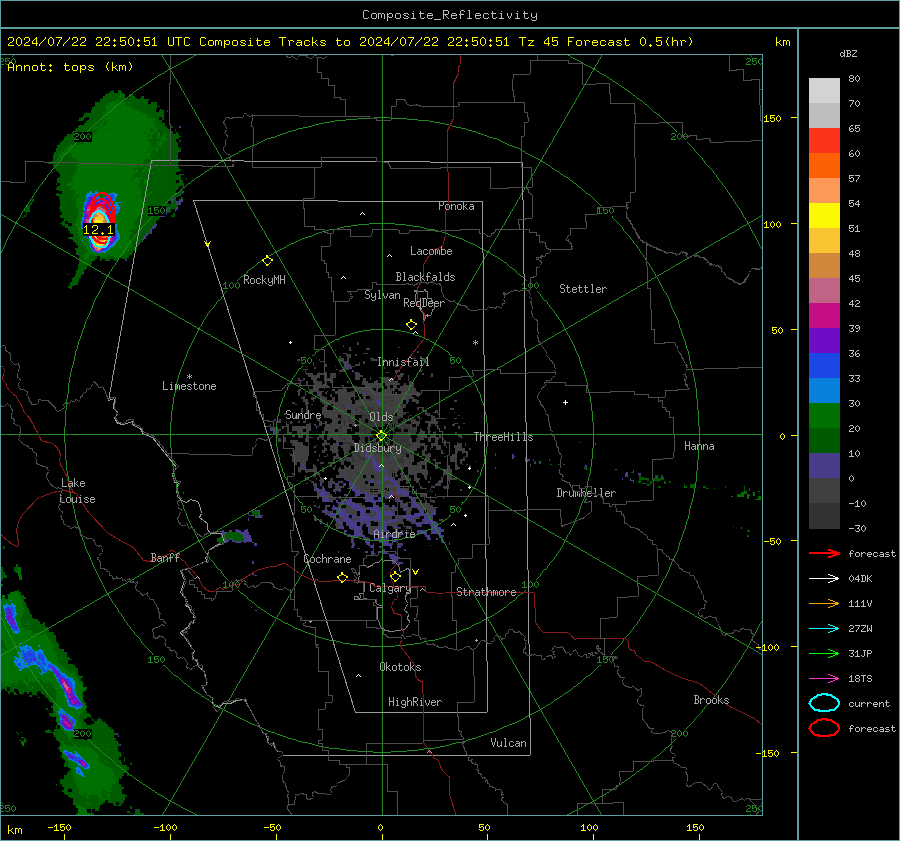This screenshot has height=841, width=900.
Task: Select the 39 dBZ purple color swatch
Action: (824, 341)
